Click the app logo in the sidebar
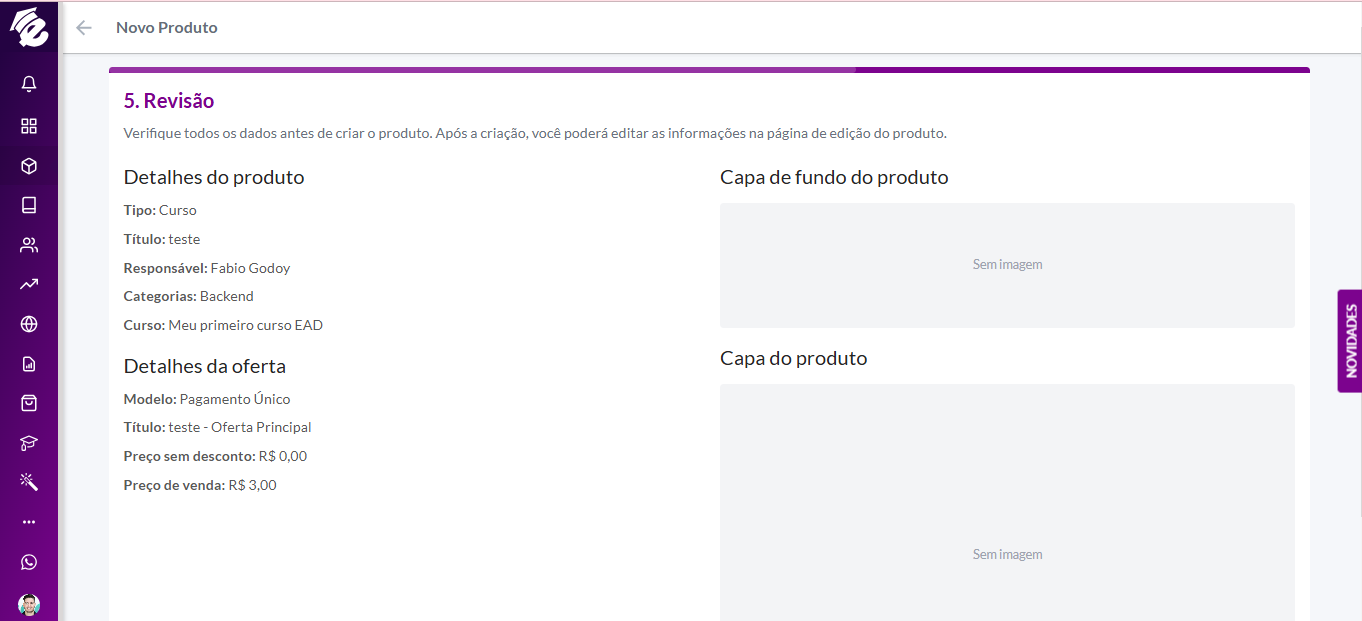The image size is (1362, 621). pyautogui.click(x=29, y=27)
